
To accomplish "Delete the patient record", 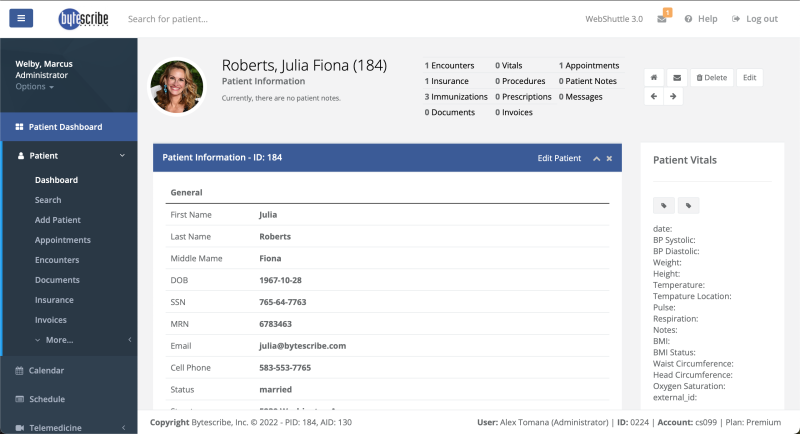I will click(x=712, y=77).
